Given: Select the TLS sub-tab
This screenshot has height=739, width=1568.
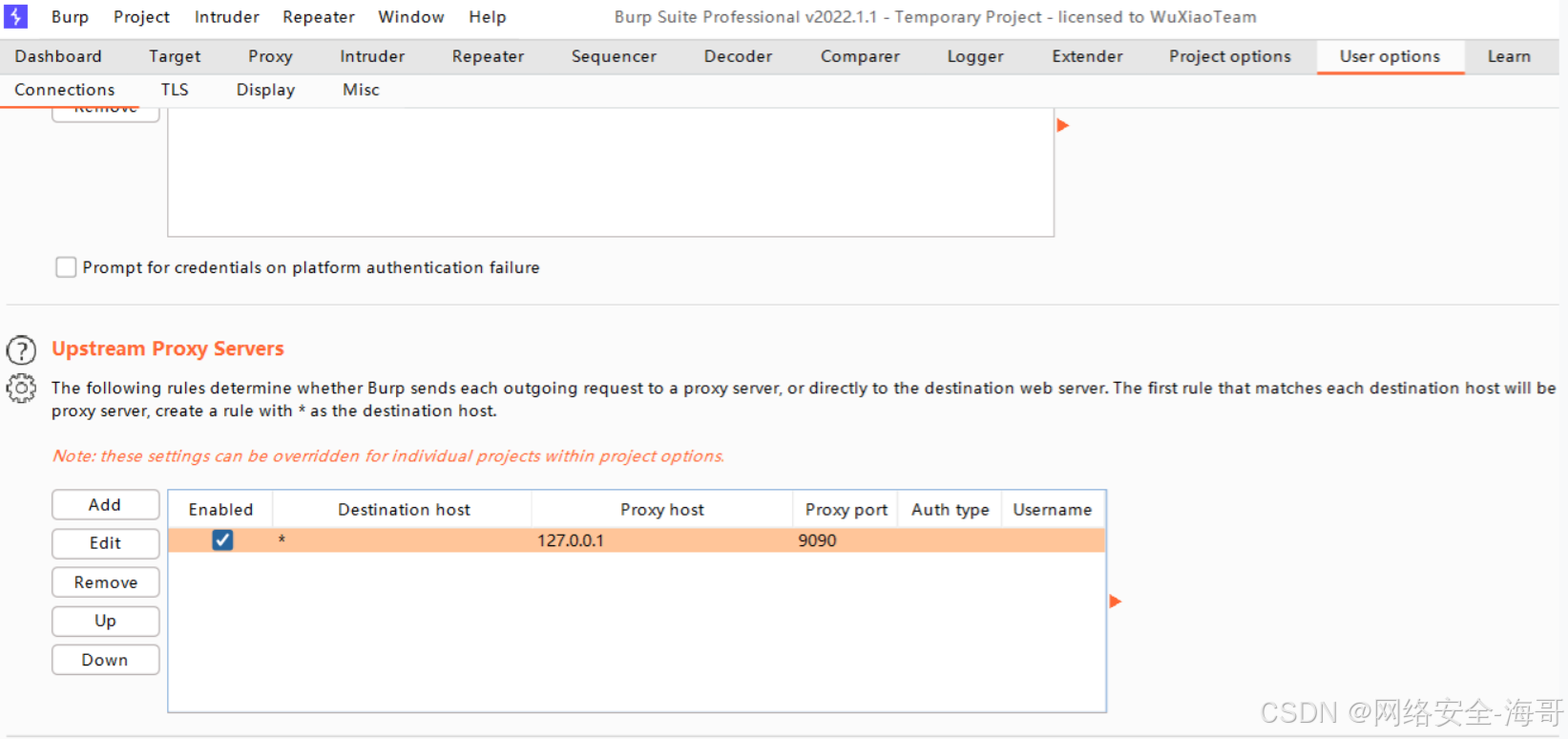Looking at the screenshot, I should tap(175, 90).
